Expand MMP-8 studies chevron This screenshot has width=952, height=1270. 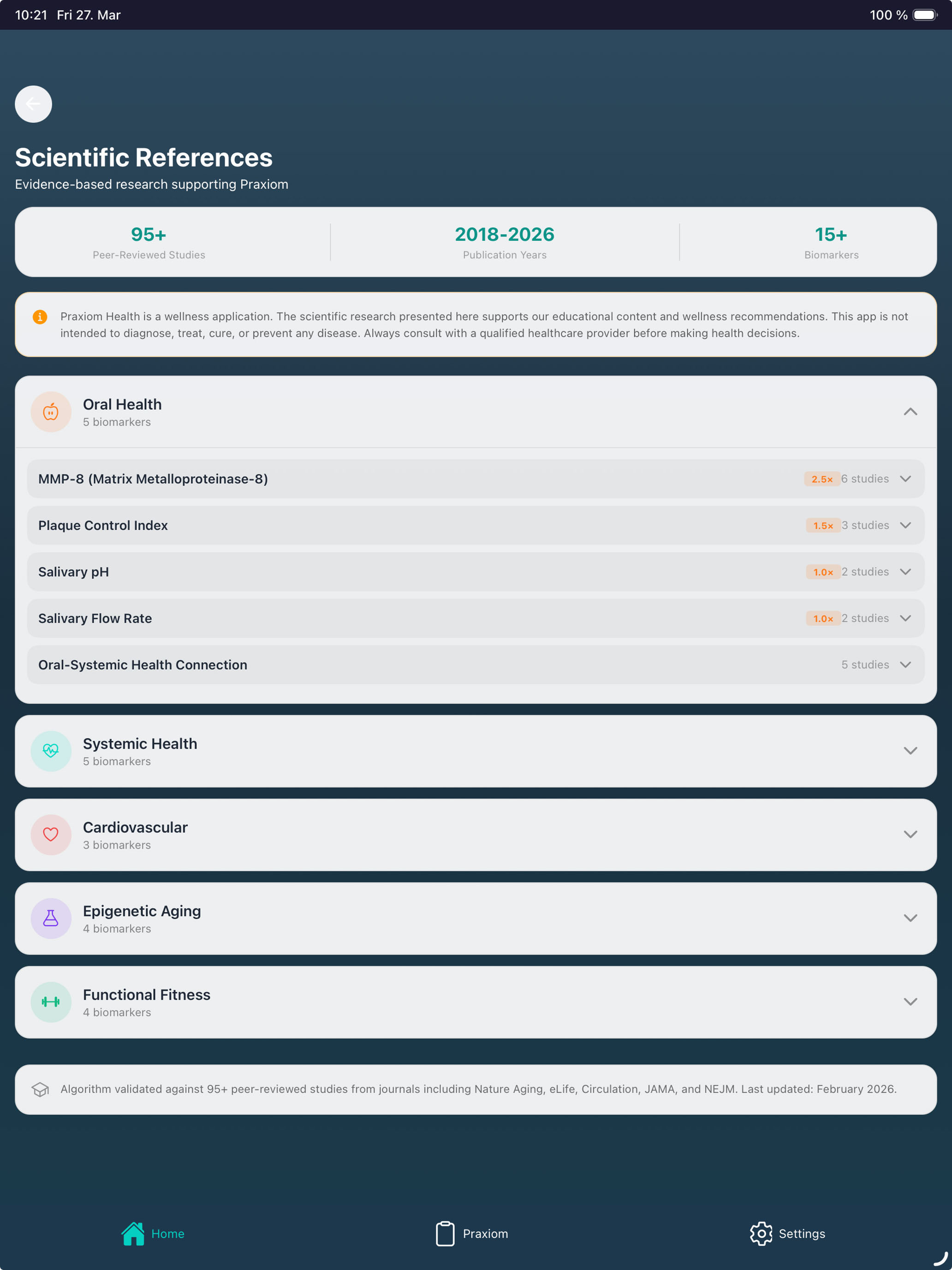[x=905, y=479]
